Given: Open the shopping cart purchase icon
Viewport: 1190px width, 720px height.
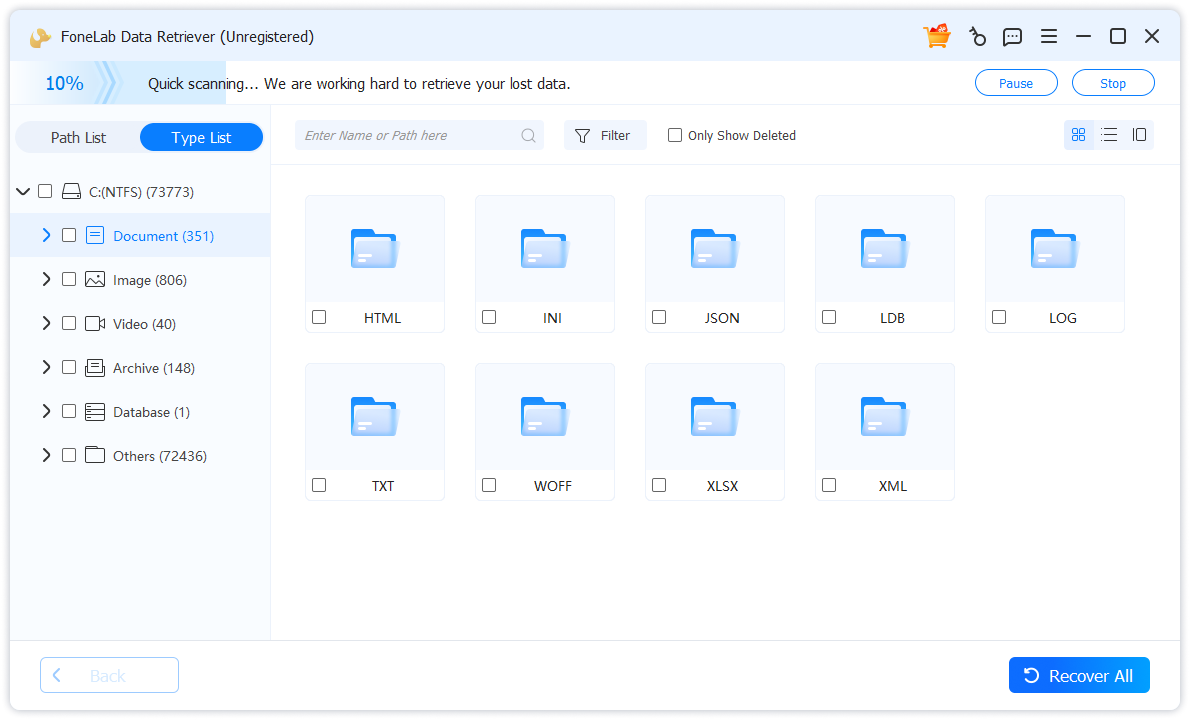Looking at the screenshot, I should pos(937,37).
